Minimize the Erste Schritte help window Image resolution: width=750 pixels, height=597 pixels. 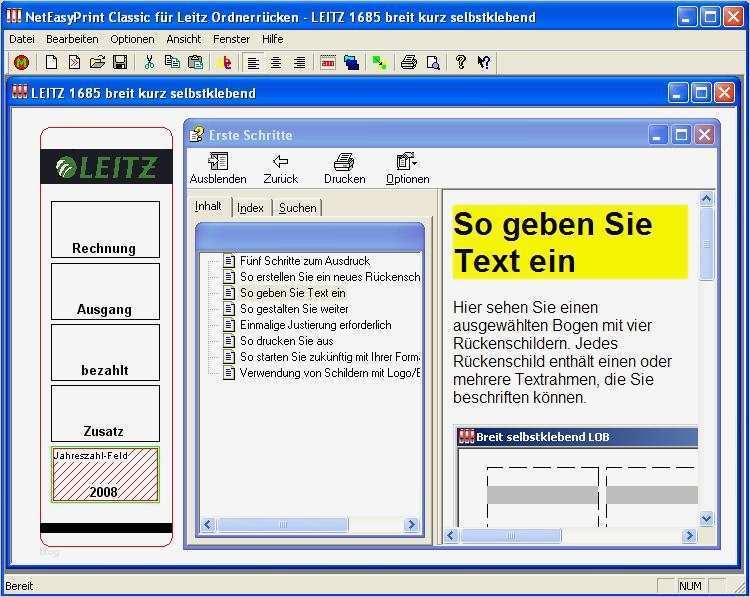658,135
